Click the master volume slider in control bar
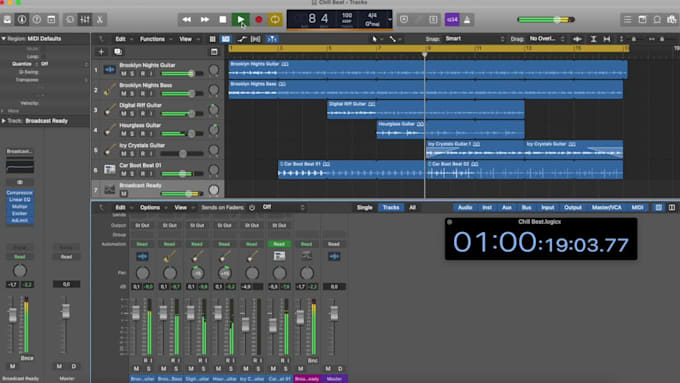Screen dimensions: 680x383 pos(546,20)
